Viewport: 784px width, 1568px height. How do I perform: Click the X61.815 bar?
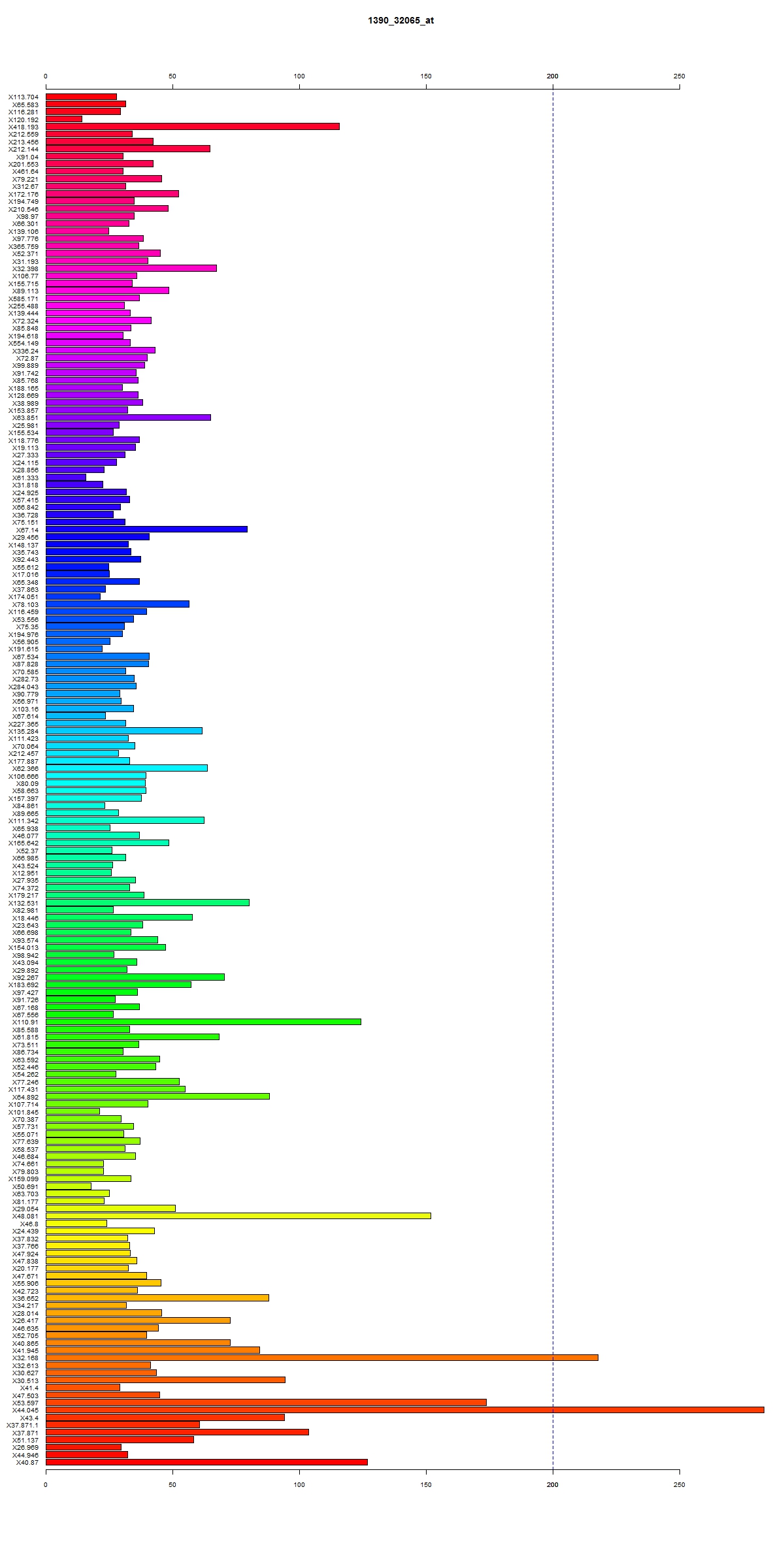click(133, 1036)
